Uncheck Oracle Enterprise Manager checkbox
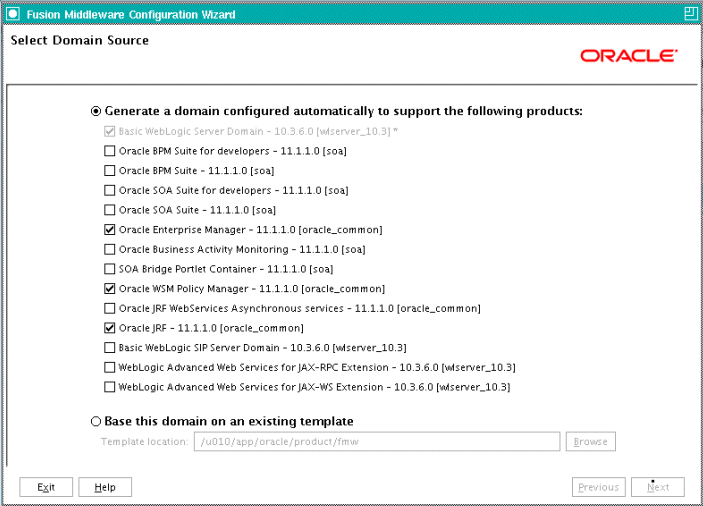703x506 pixels. 109,229
